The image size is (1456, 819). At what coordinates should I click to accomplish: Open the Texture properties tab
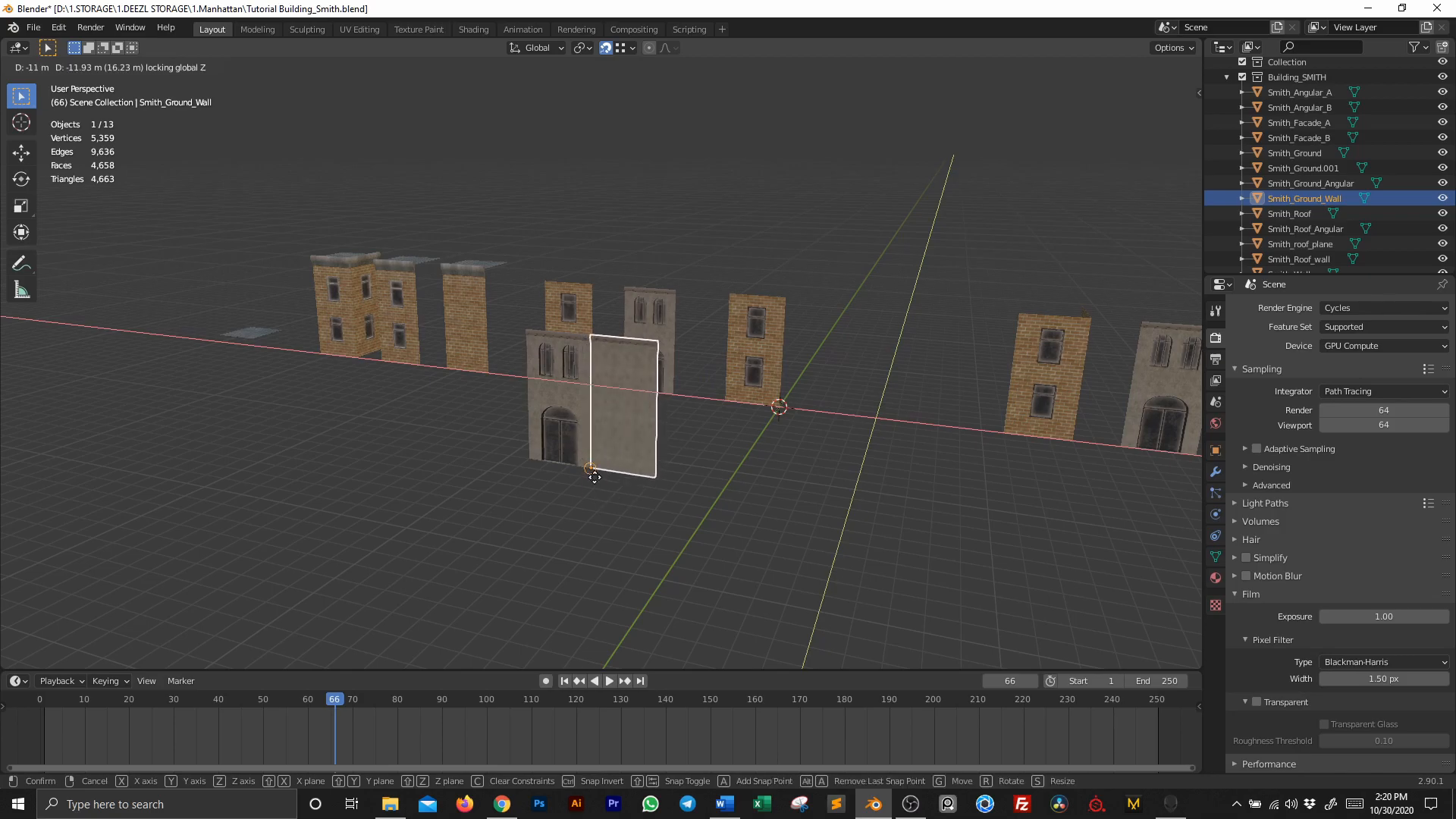tap(1216, 605)
